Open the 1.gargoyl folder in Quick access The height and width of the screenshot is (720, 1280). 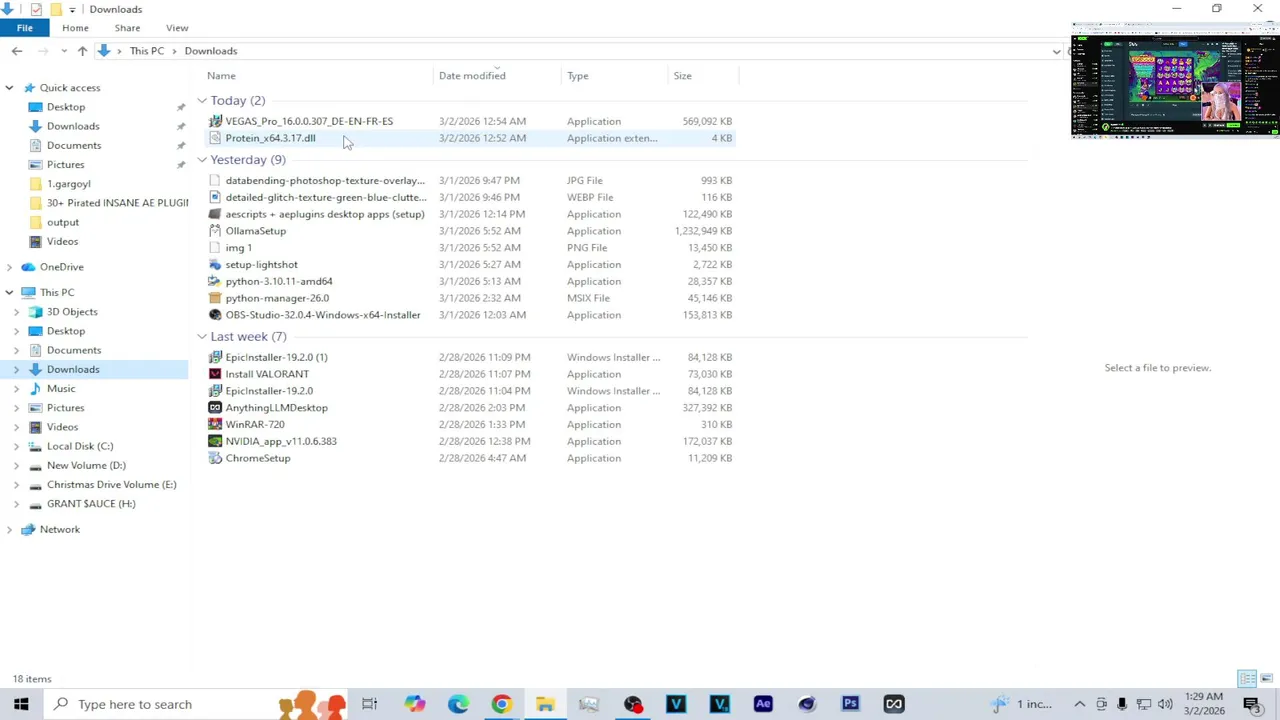tap(69, 184)
